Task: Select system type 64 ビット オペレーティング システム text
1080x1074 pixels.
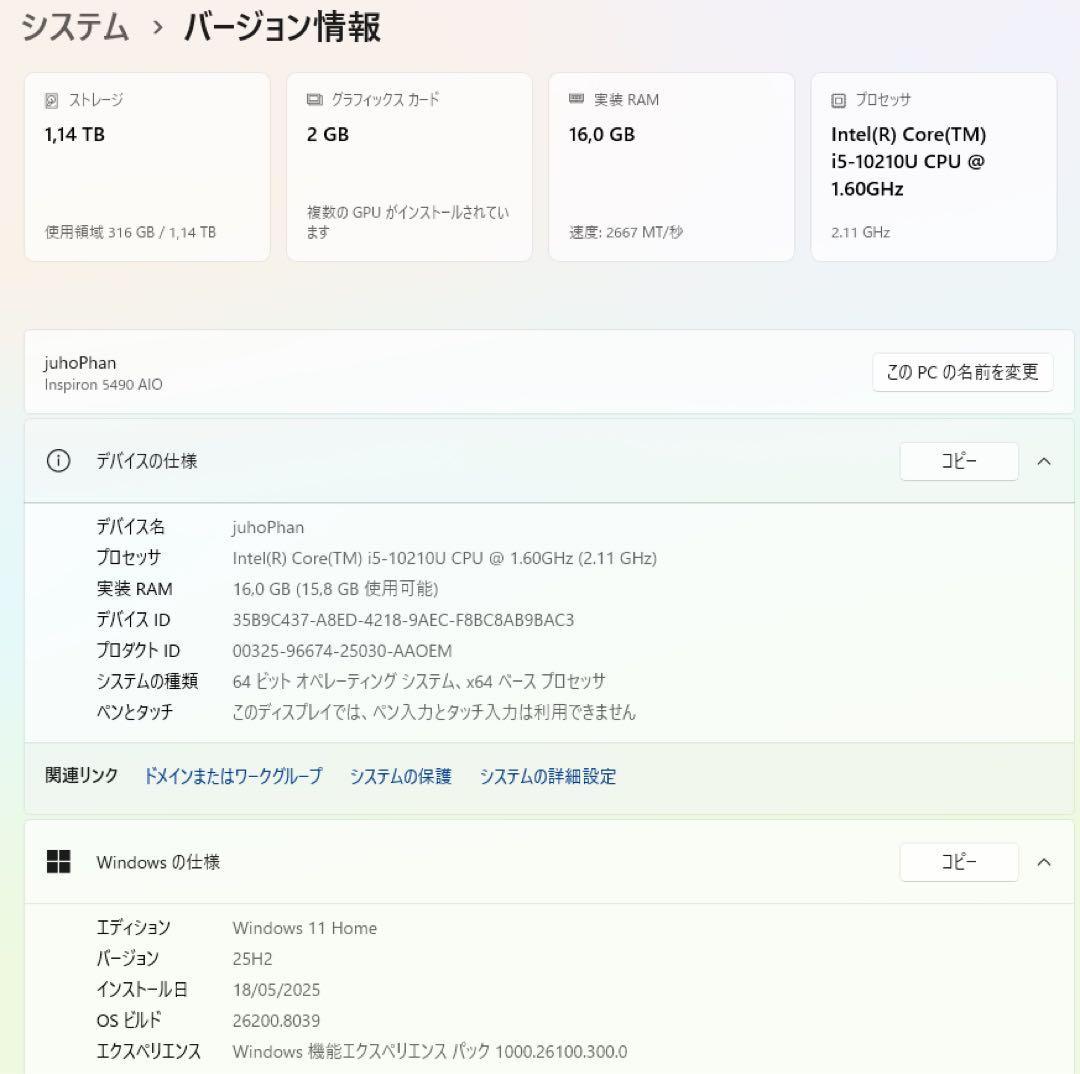Action: pos(419,681)
